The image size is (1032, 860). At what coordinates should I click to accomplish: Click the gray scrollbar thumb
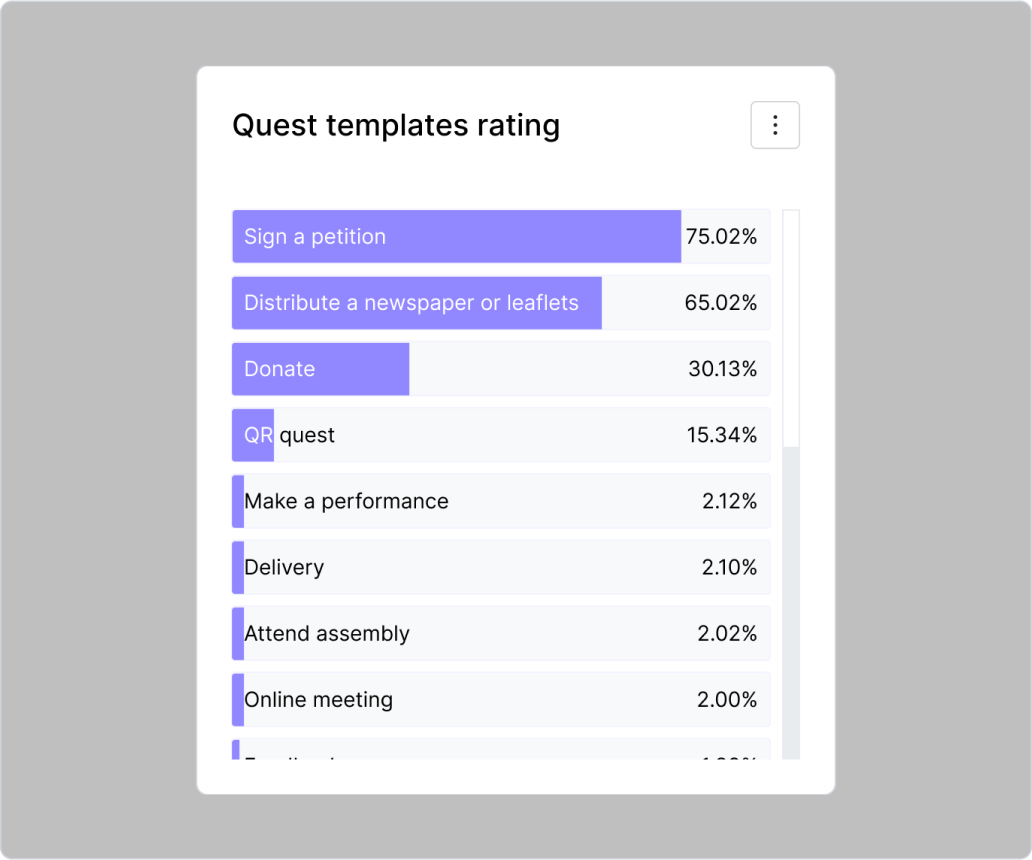click(791, 602)
